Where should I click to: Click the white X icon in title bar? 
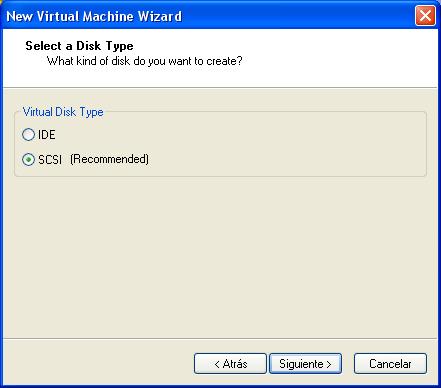pos(425,16)
